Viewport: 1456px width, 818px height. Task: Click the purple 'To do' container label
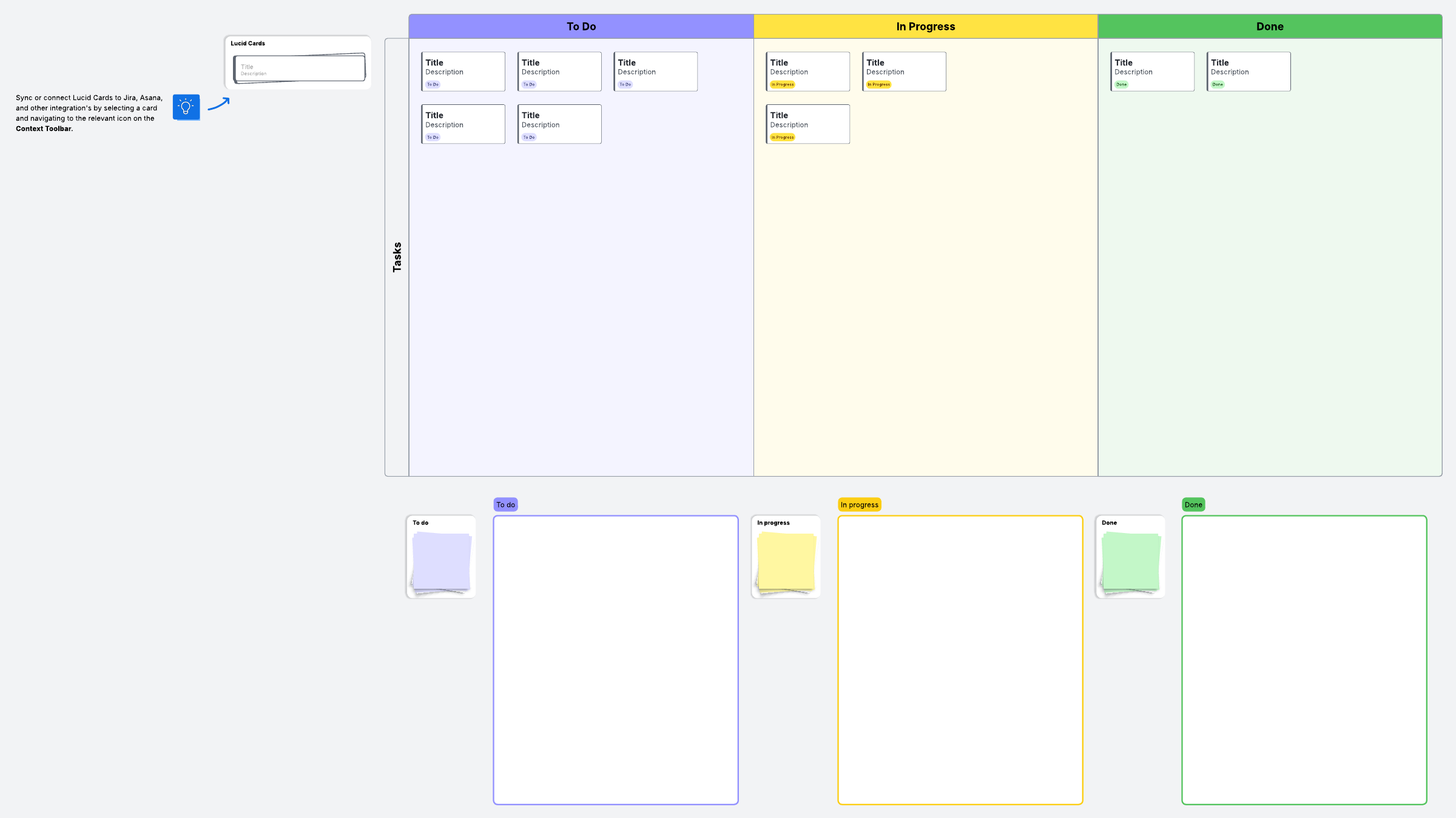tap(505, 505)
